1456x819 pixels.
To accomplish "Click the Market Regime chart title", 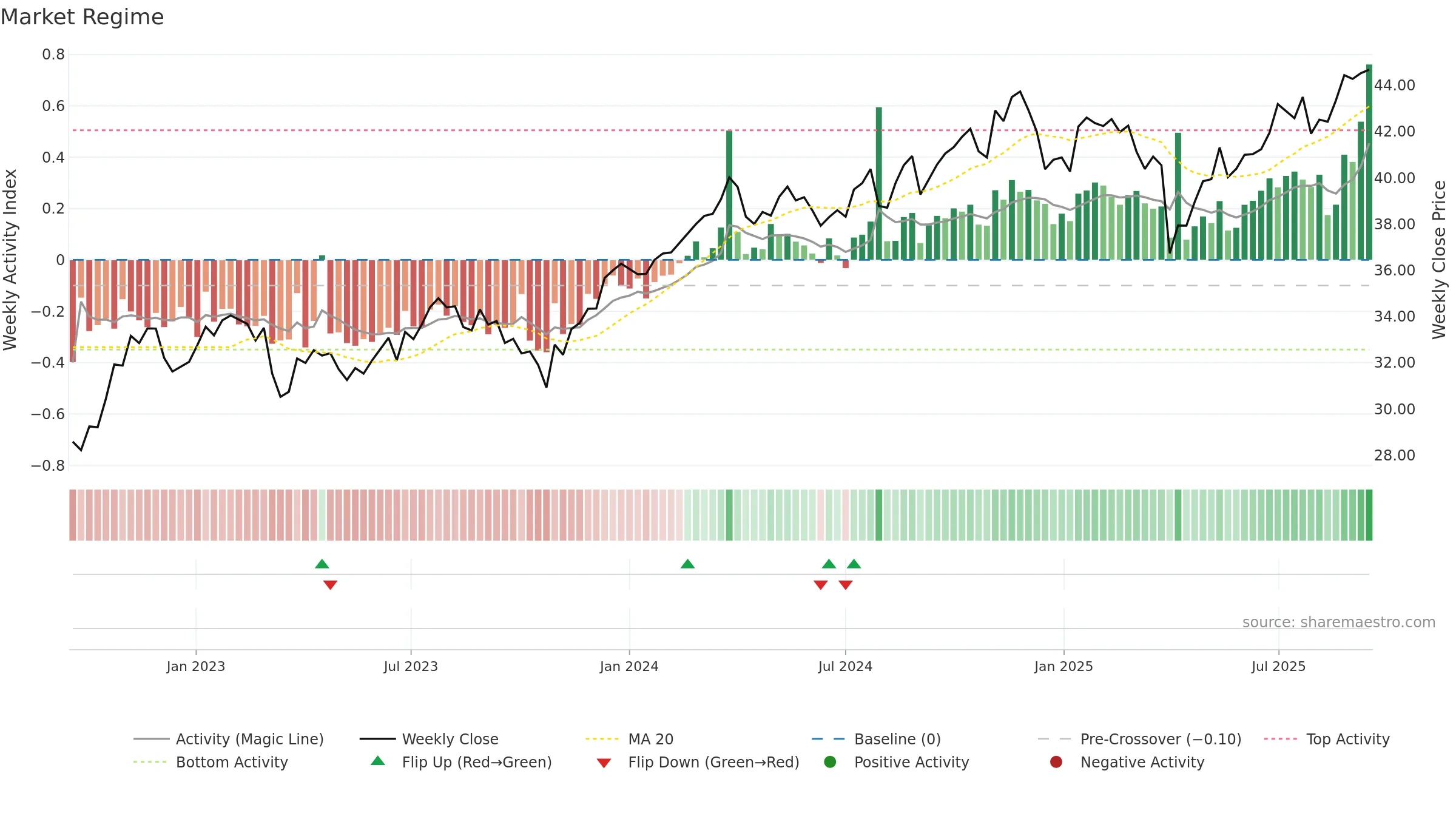I will coord(83,17).
